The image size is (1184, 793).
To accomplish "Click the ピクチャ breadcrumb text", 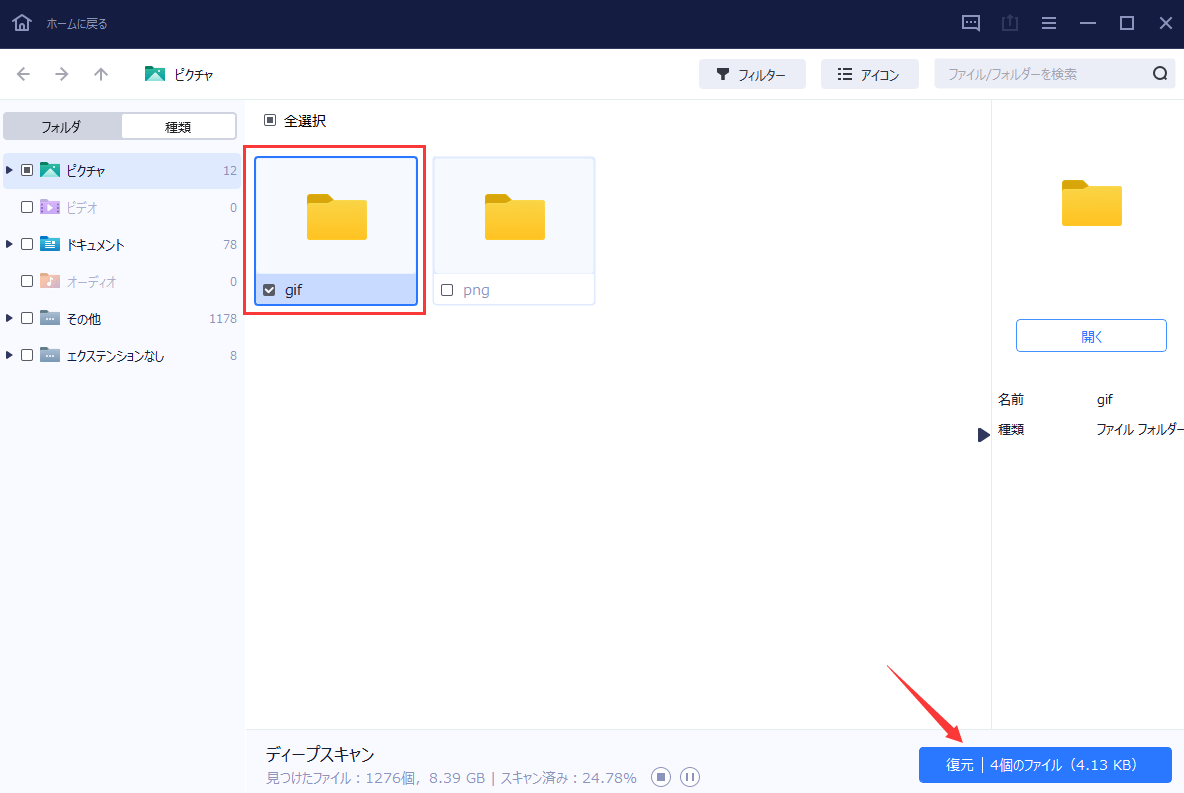I will (193, 74).
